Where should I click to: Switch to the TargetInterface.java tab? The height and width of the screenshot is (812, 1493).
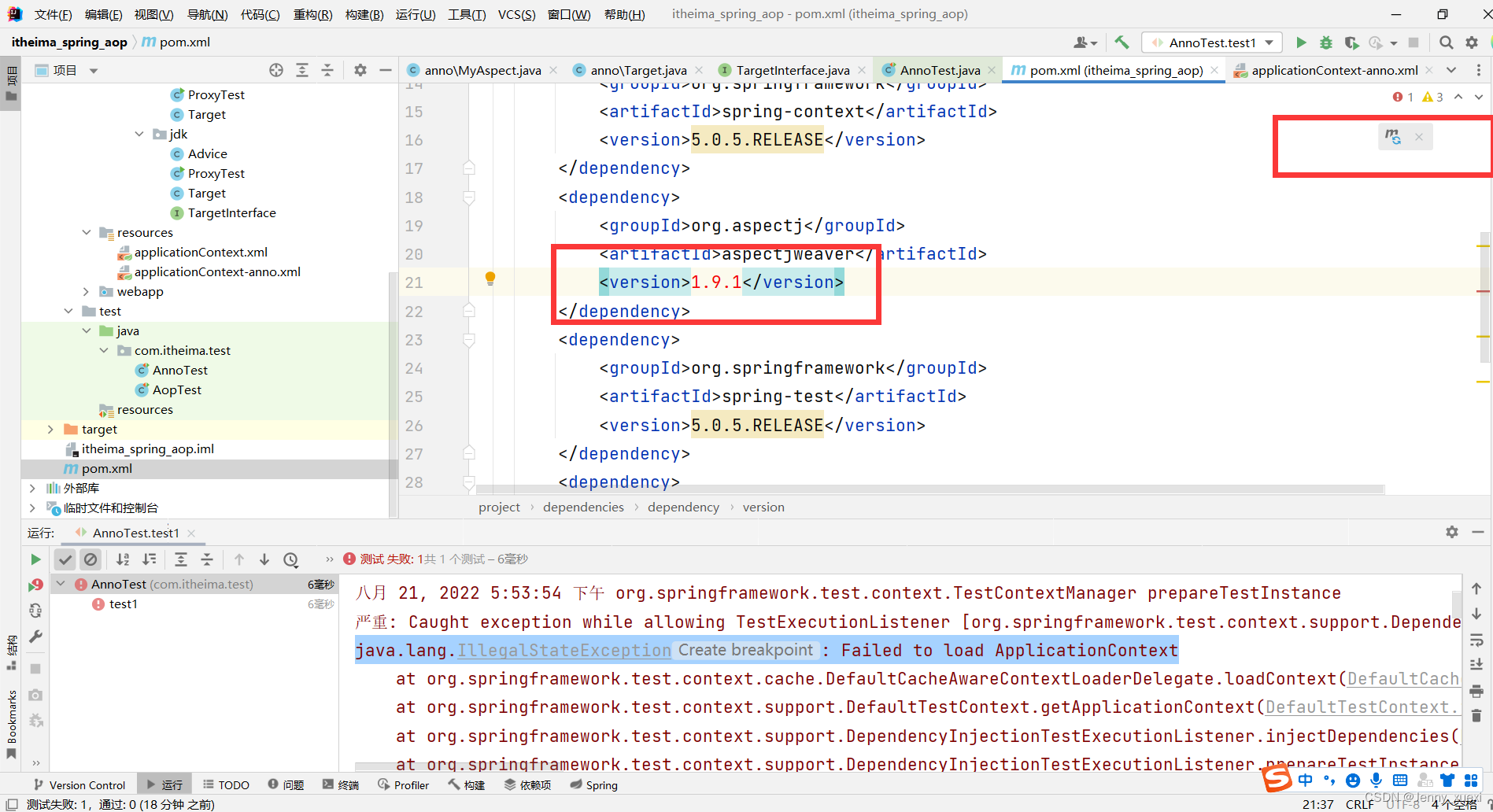point(792,70)
